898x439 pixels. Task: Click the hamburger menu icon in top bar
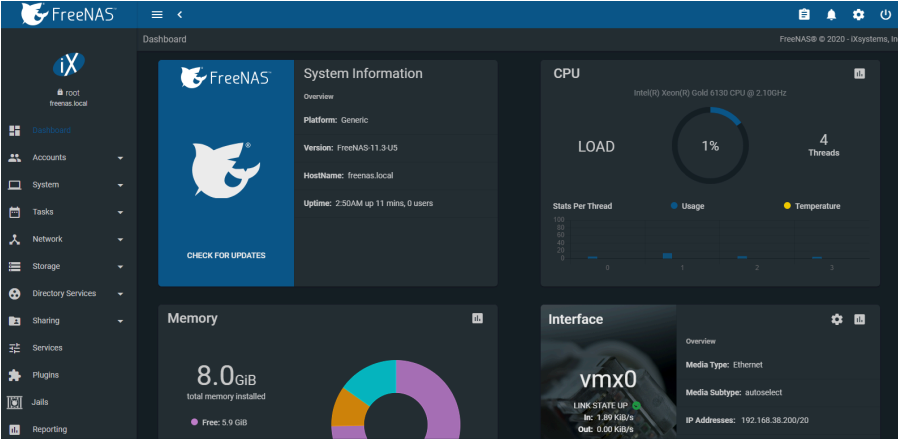coord(157,15)
